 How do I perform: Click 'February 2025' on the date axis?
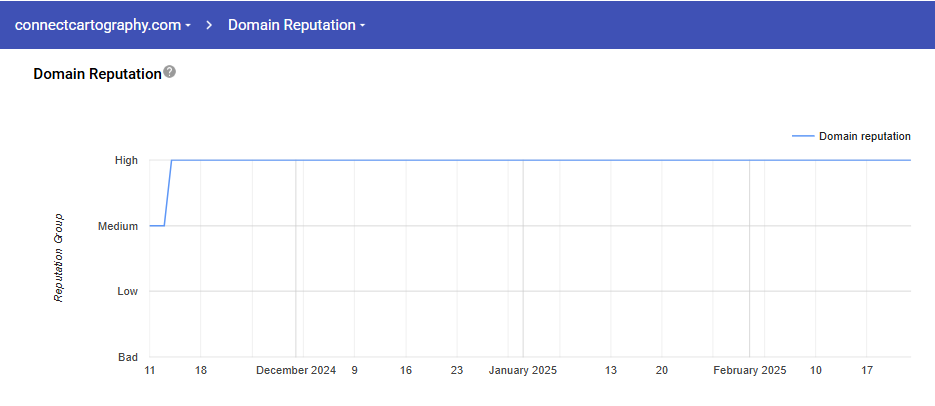click(749, 370)
